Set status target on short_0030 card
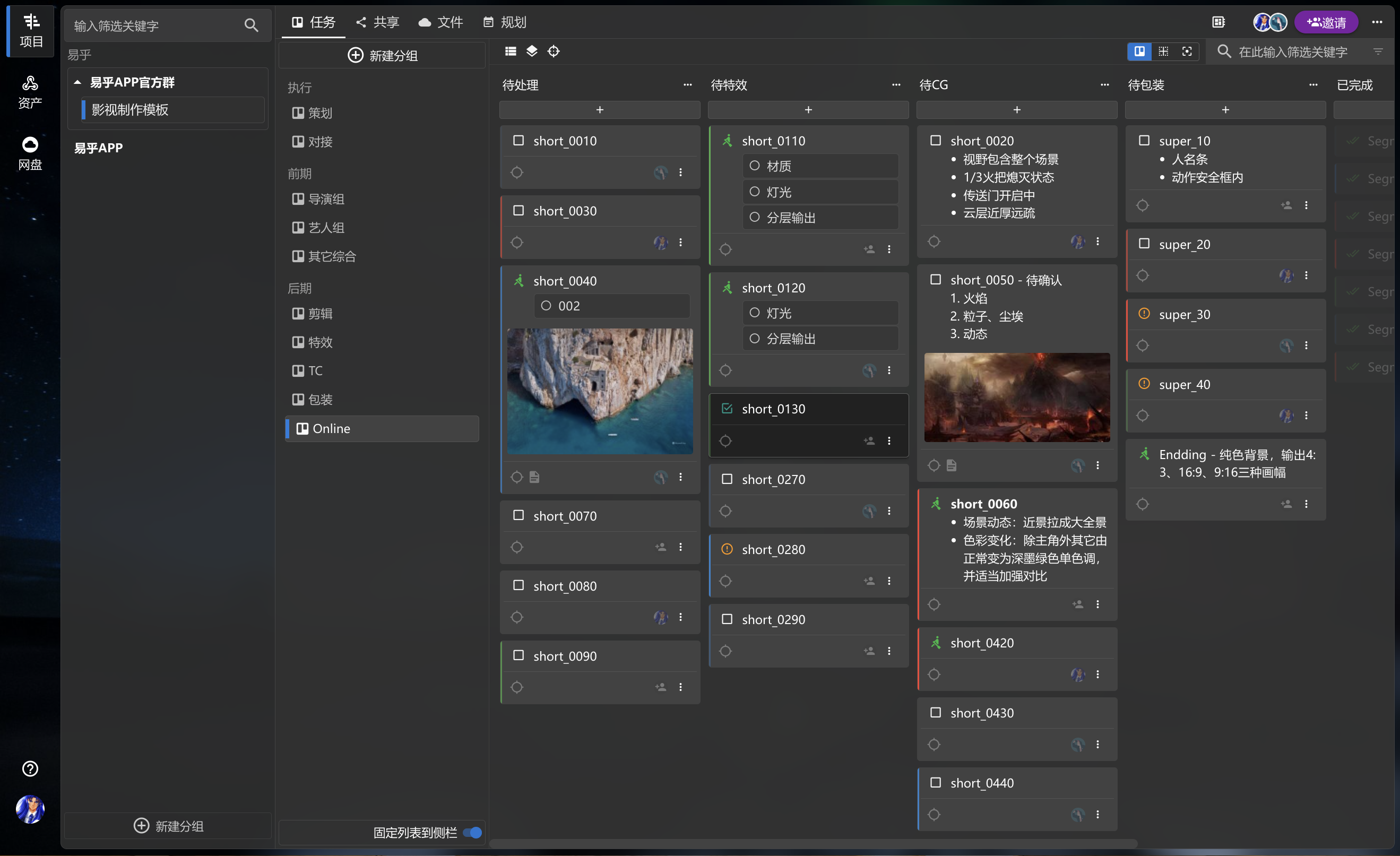Image resolution: width=1400 pixels, height=856 pixels. coord(516,243)
